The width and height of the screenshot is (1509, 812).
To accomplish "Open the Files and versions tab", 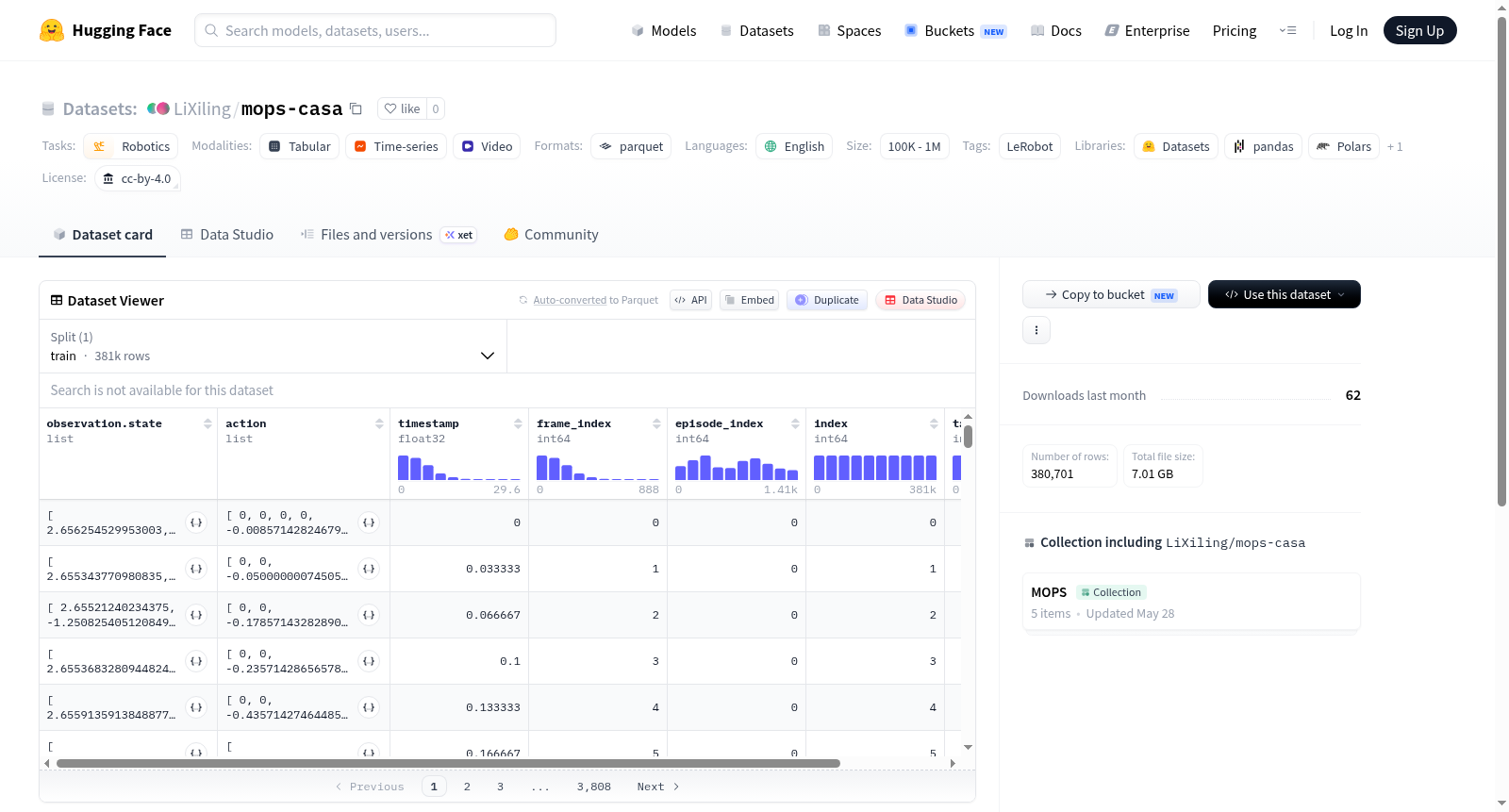I will (x=389, y=235).
